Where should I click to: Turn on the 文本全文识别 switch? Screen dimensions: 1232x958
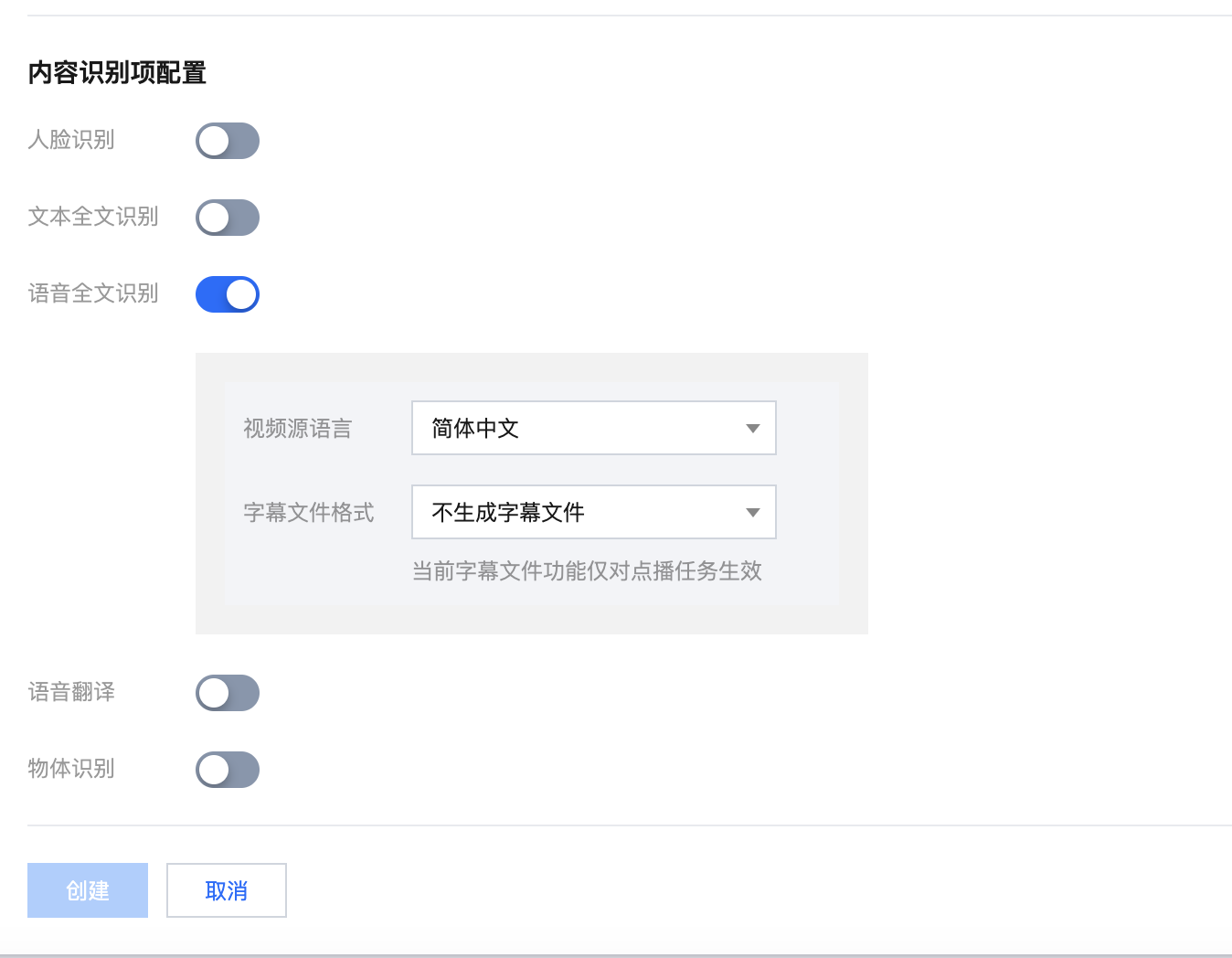[x=228, y=218]
